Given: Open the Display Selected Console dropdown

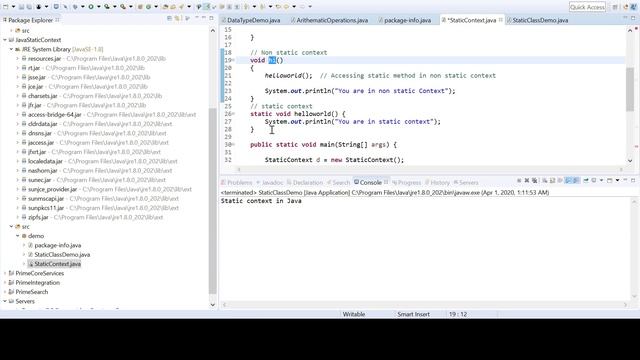Looking at the screenshot, I should (x=601, y=180).
